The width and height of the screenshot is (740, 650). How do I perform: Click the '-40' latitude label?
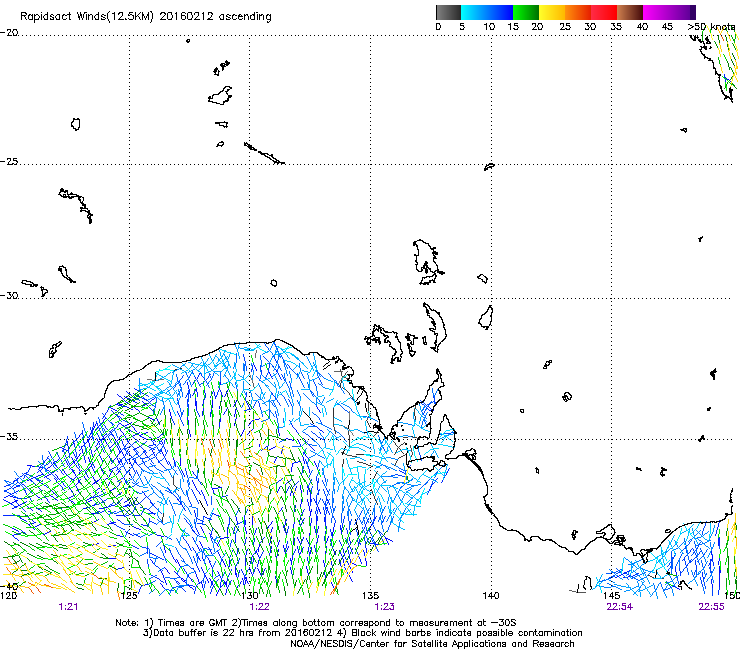[9, 586]
